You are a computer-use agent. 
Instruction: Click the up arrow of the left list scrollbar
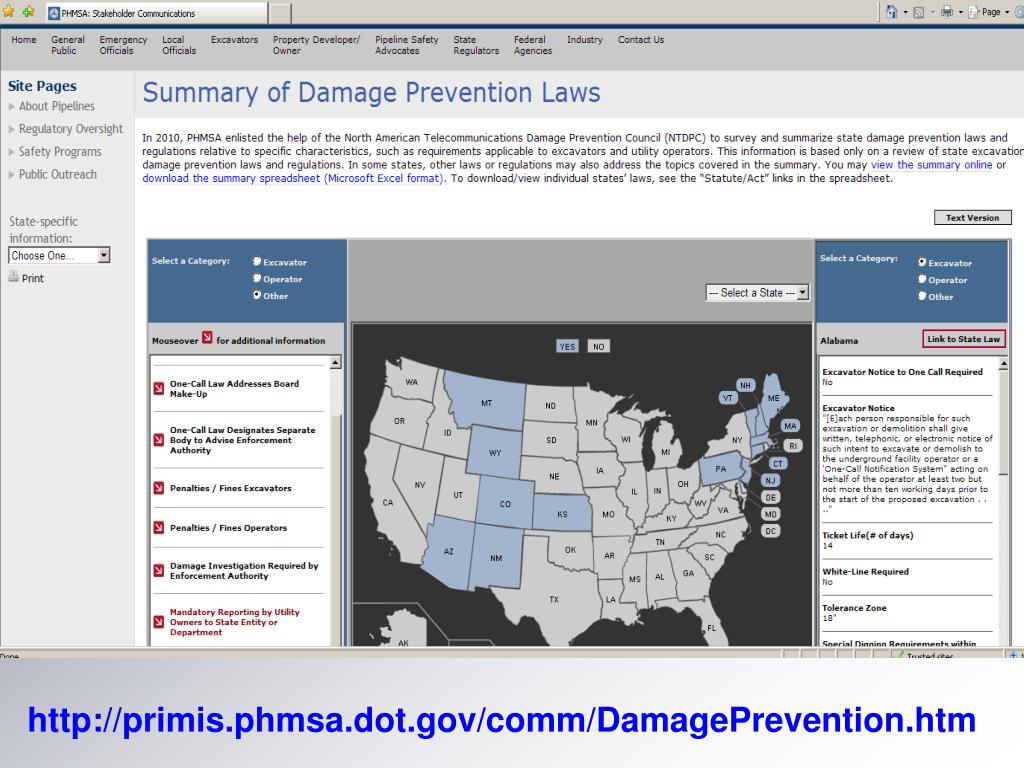(x=336, y=362)
